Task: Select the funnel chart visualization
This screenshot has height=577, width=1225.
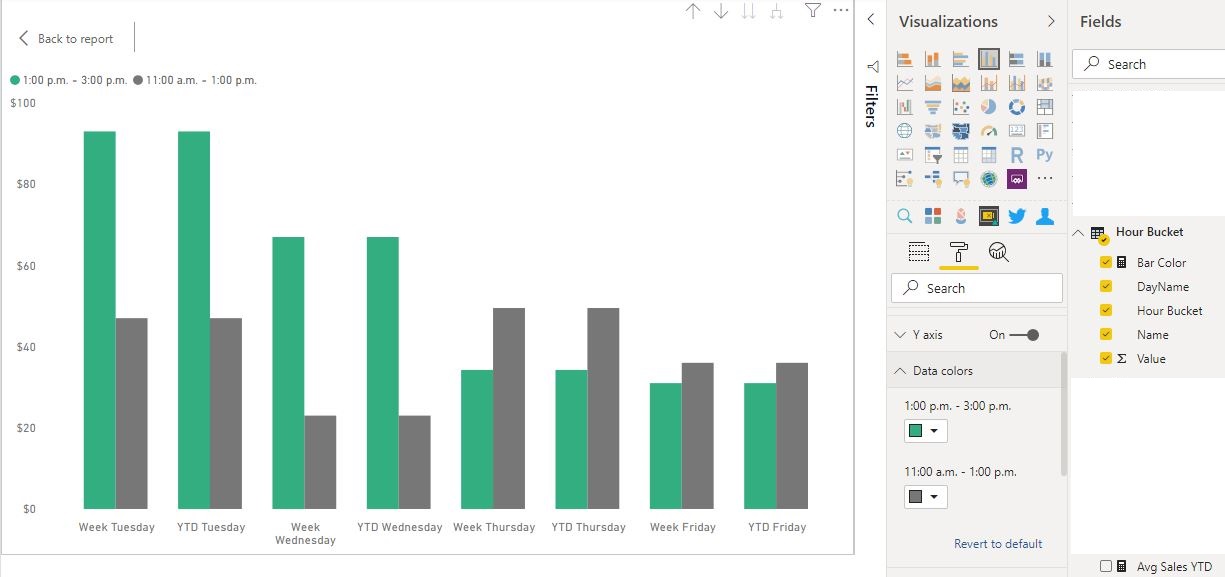Action: coord(933,107)
